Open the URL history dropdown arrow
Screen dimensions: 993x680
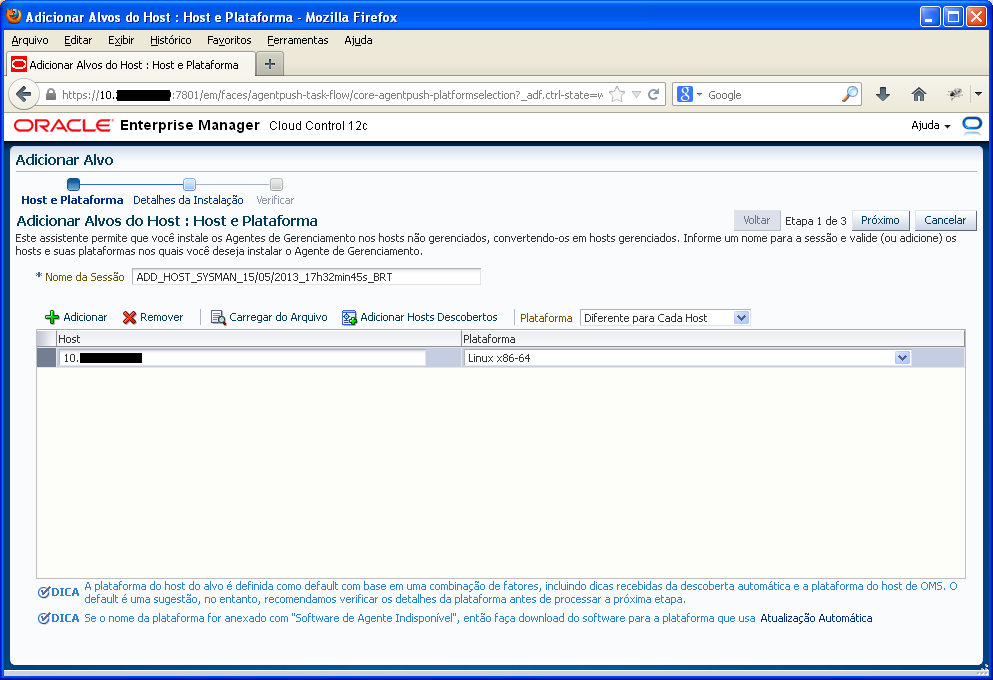pyautogui.click(x=636, y=95)
